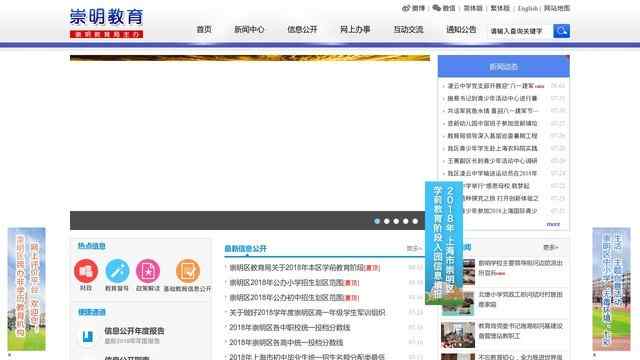Click the blue search magnifier button
Image resolution: width=640 pixels, height=360 pixels.
tap(561, 31)
